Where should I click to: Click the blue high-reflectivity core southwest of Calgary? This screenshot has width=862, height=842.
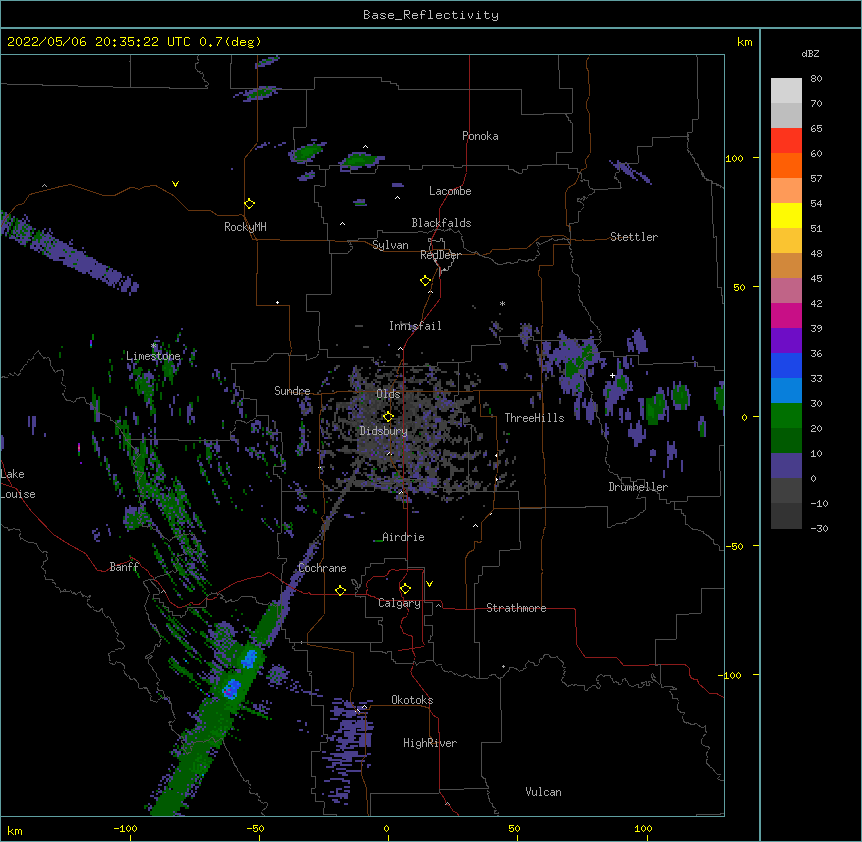(231, 688)
